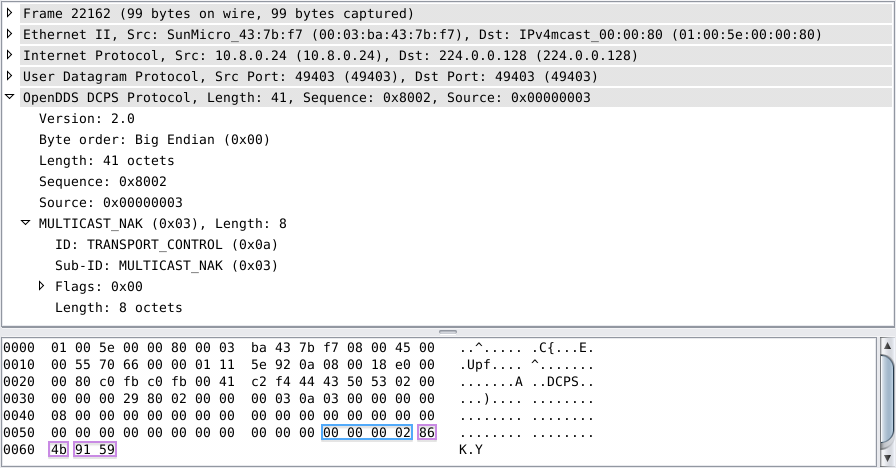Click hex offset 0050 row label
896x468 pixels.
click(19, 433)
